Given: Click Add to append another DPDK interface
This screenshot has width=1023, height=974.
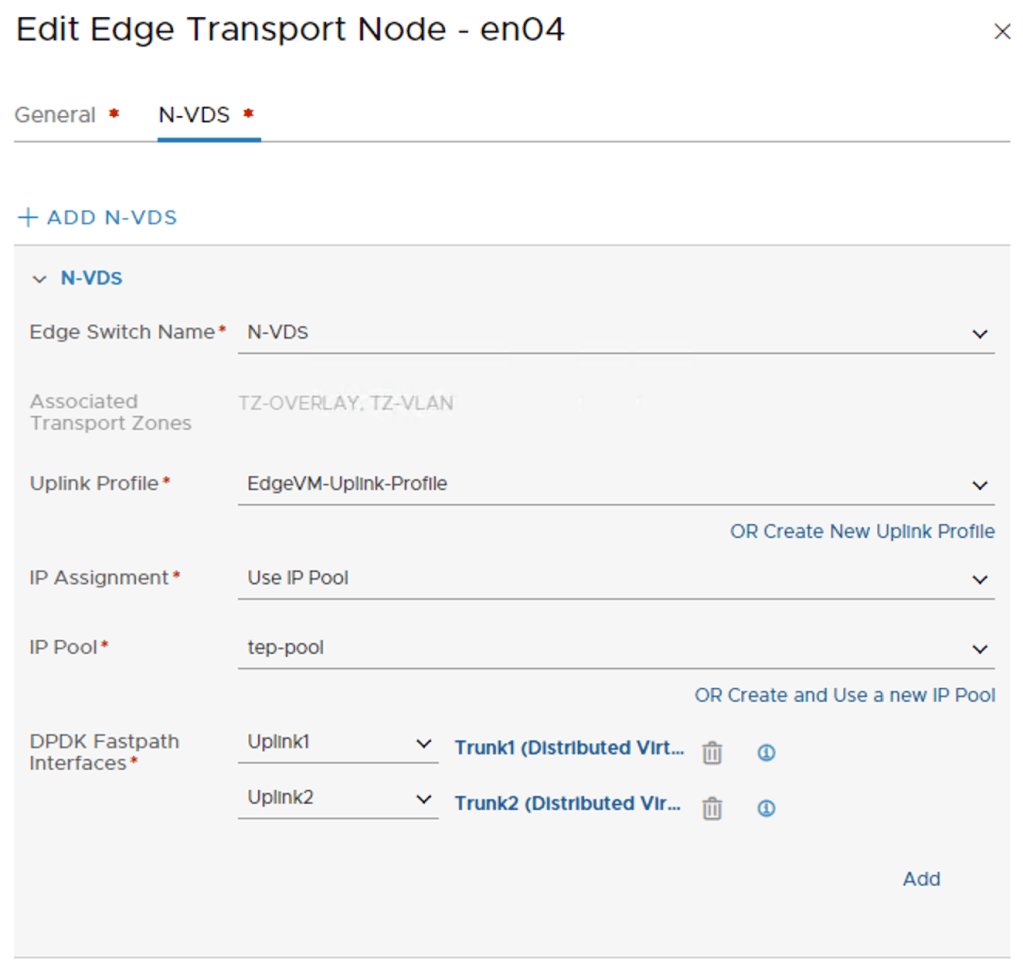Looking at the screenshot, I should click(921, 879).
